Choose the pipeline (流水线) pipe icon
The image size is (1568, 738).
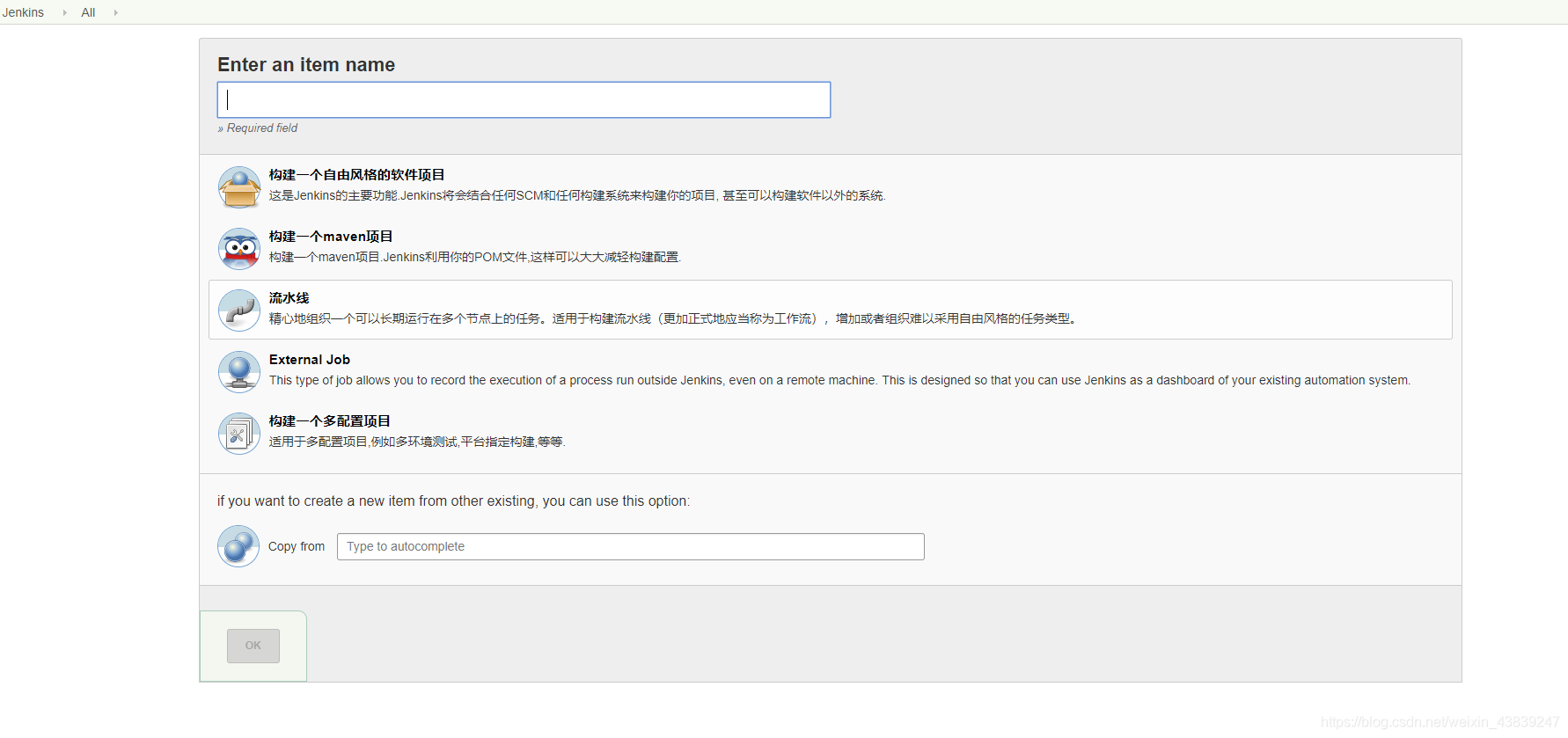point(239,311)
